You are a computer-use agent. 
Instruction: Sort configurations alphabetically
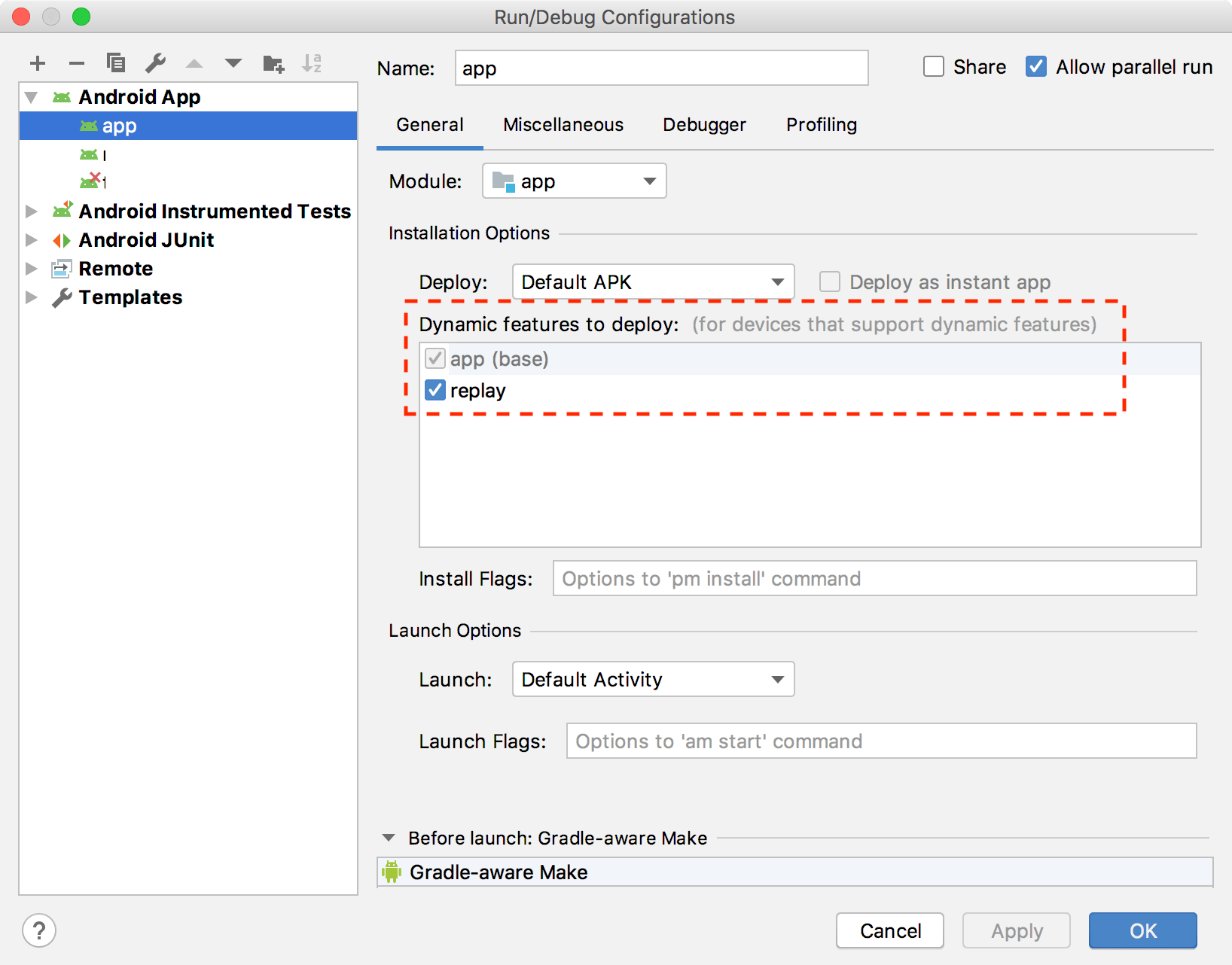click(312, 63)
